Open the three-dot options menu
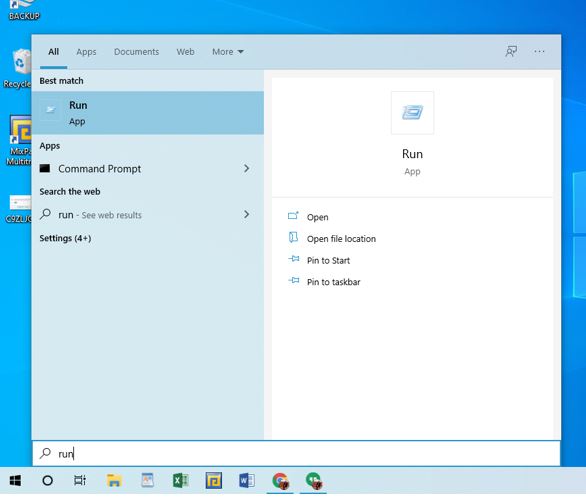The height and width of the screenshot is (497, 586). click(x=539, y=52)
